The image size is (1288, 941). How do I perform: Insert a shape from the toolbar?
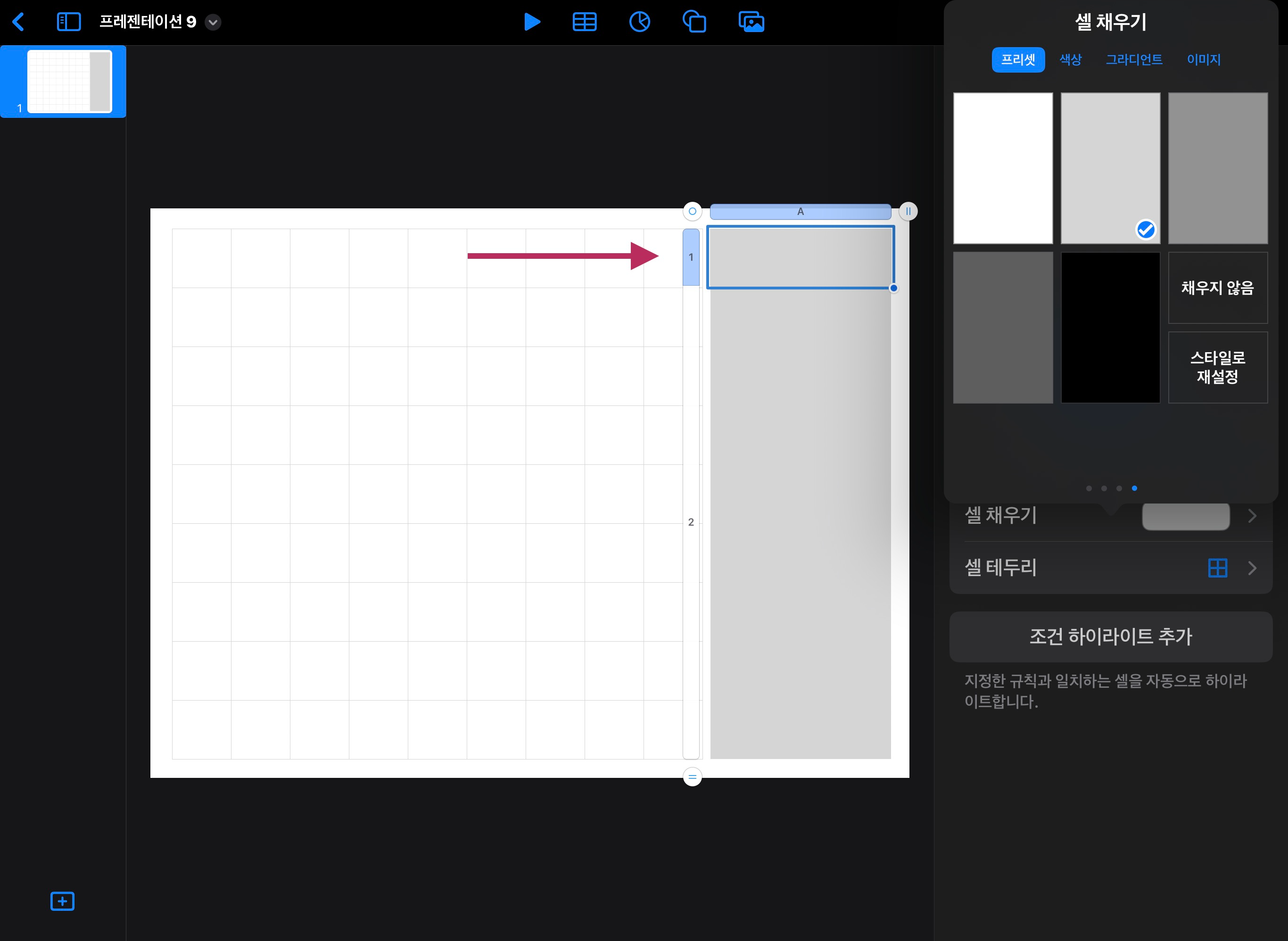694,22
